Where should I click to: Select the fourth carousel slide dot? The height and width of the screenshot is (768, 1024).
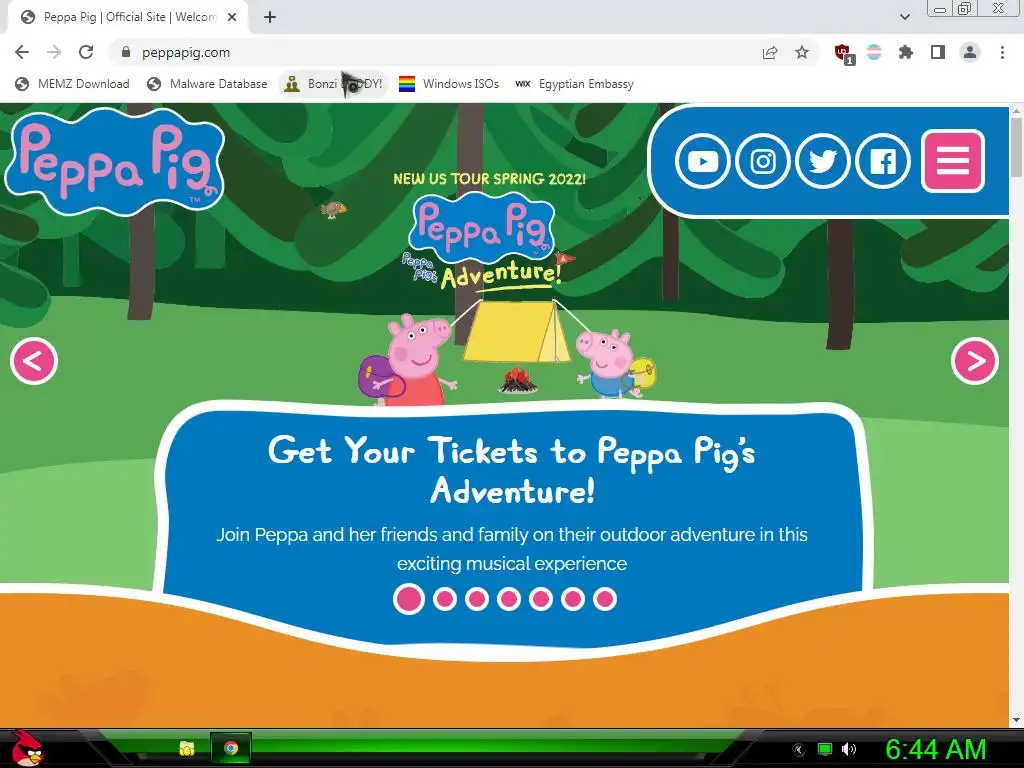pyautogui.click(x=509, y=599)
